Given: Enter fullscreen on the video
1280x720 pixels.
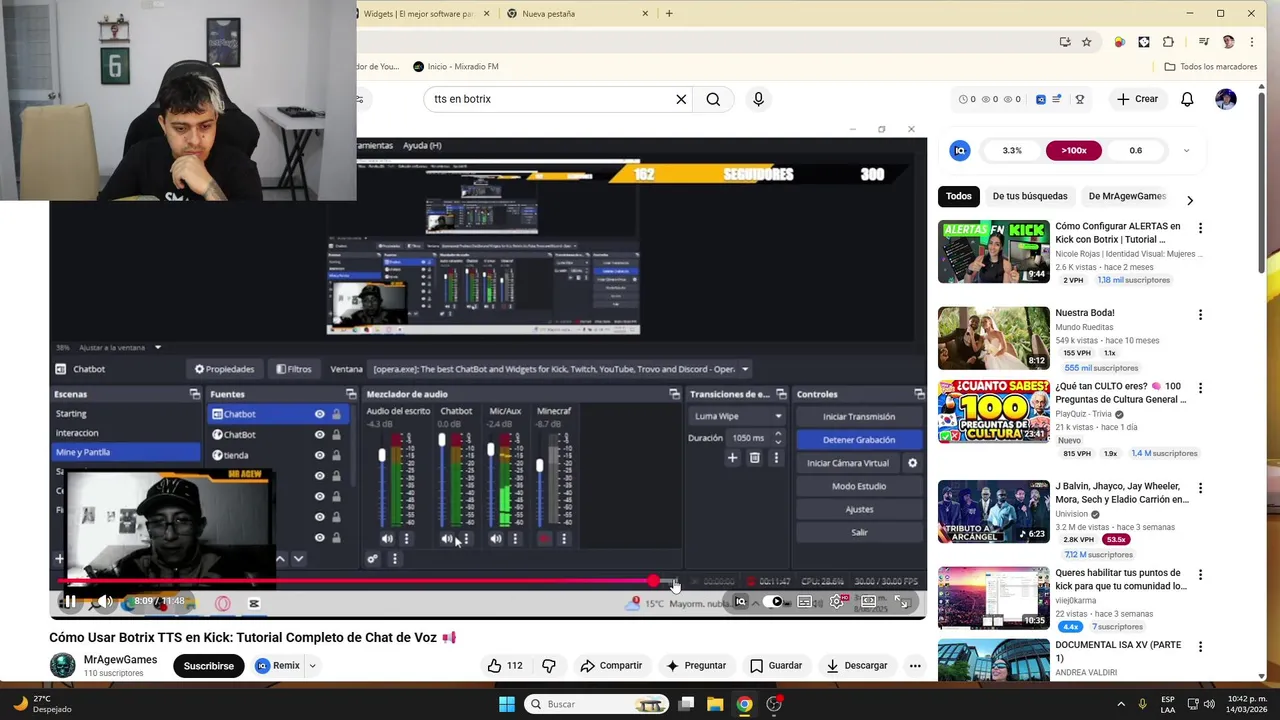Looking at the screenshot, I should pos(901,602).
